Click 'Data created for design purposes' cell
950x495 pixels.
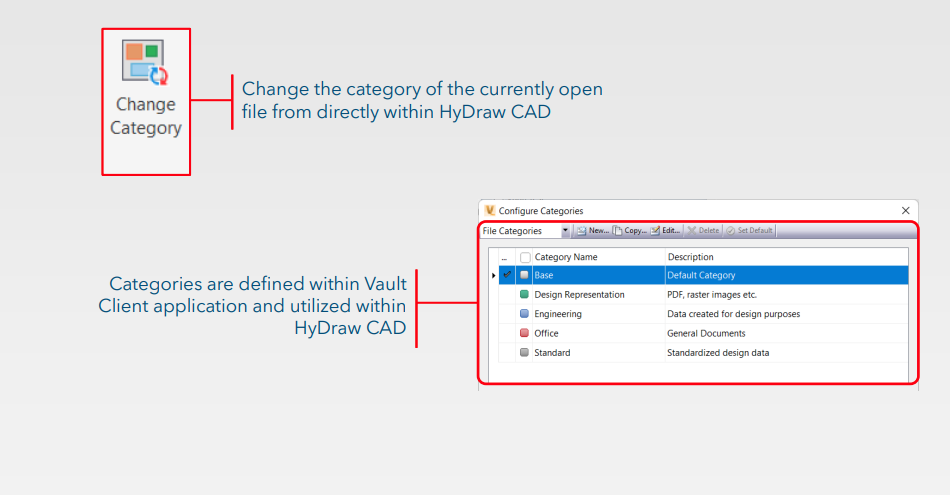786,314
